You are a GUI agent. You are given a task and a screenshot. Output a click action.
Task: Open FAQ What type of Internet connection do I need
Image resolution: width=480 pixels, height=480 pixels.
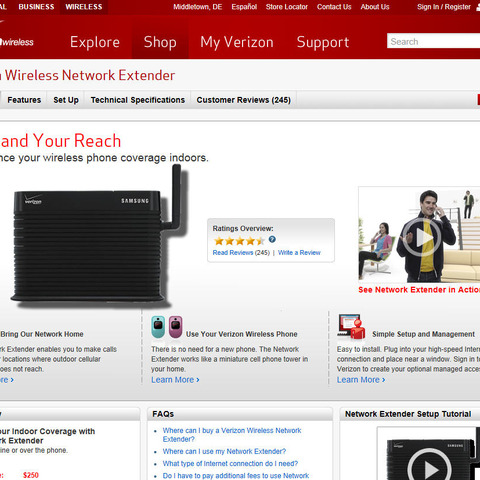point(230,464)
